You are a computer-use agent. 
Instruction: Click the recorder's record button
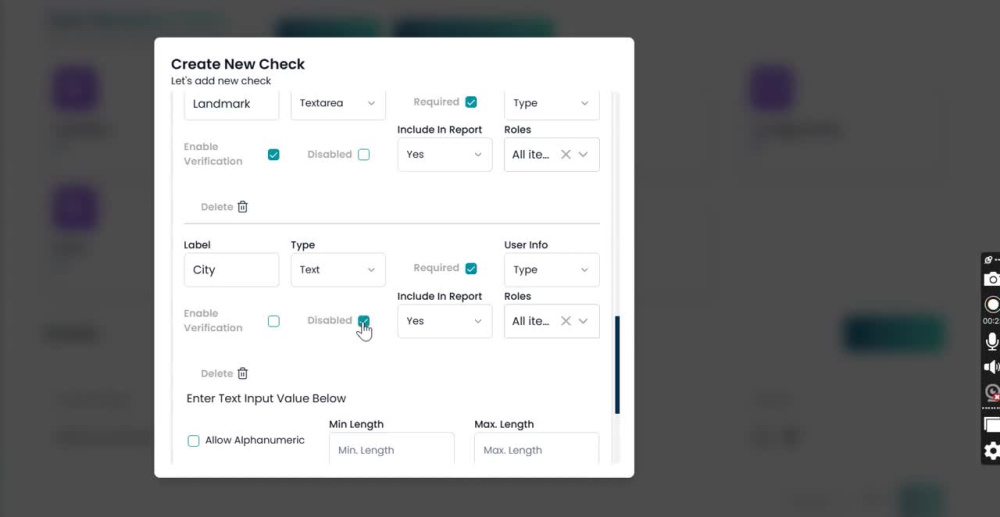(x=992, y=304)
